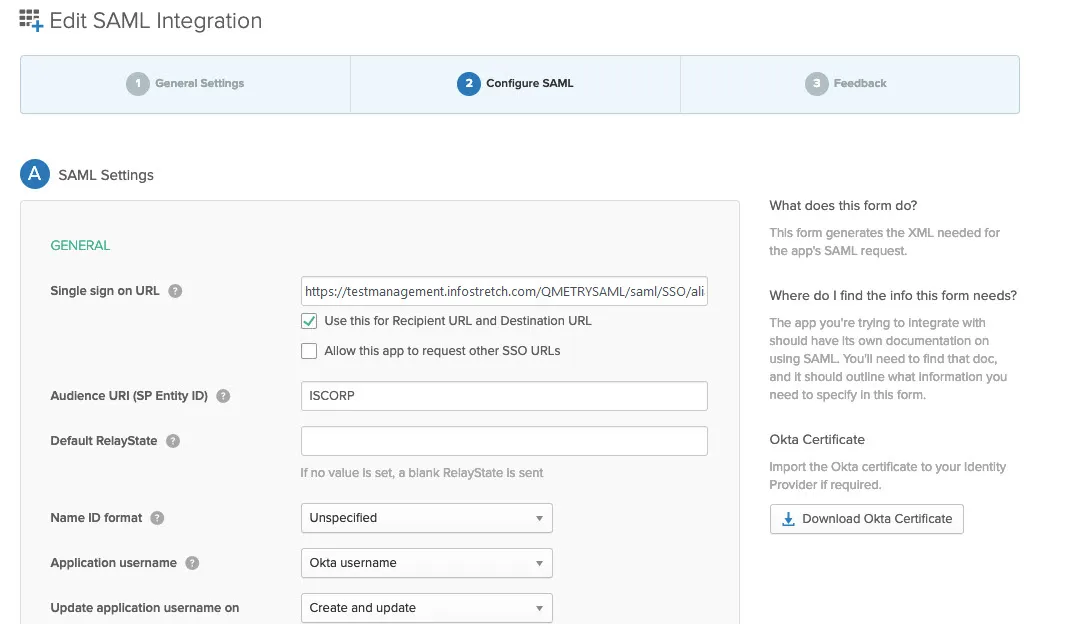
Task: Click the app grid icon beside page title
Action: [31, 21]
